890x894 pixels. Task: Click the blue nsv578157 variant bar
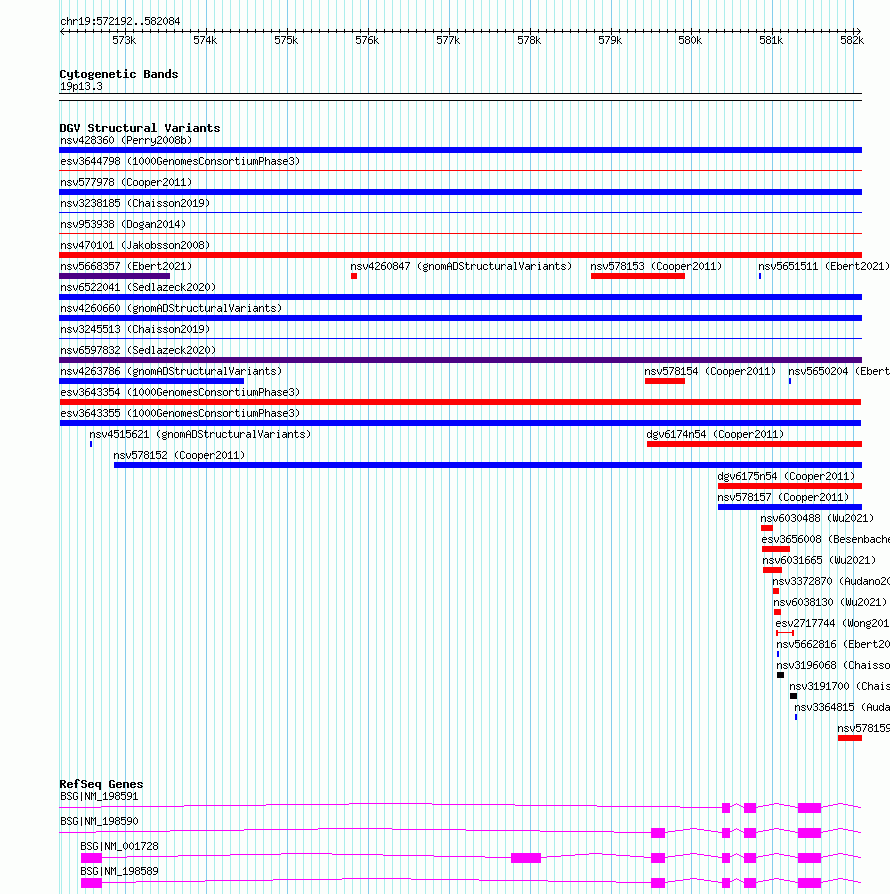coord(790,507)
